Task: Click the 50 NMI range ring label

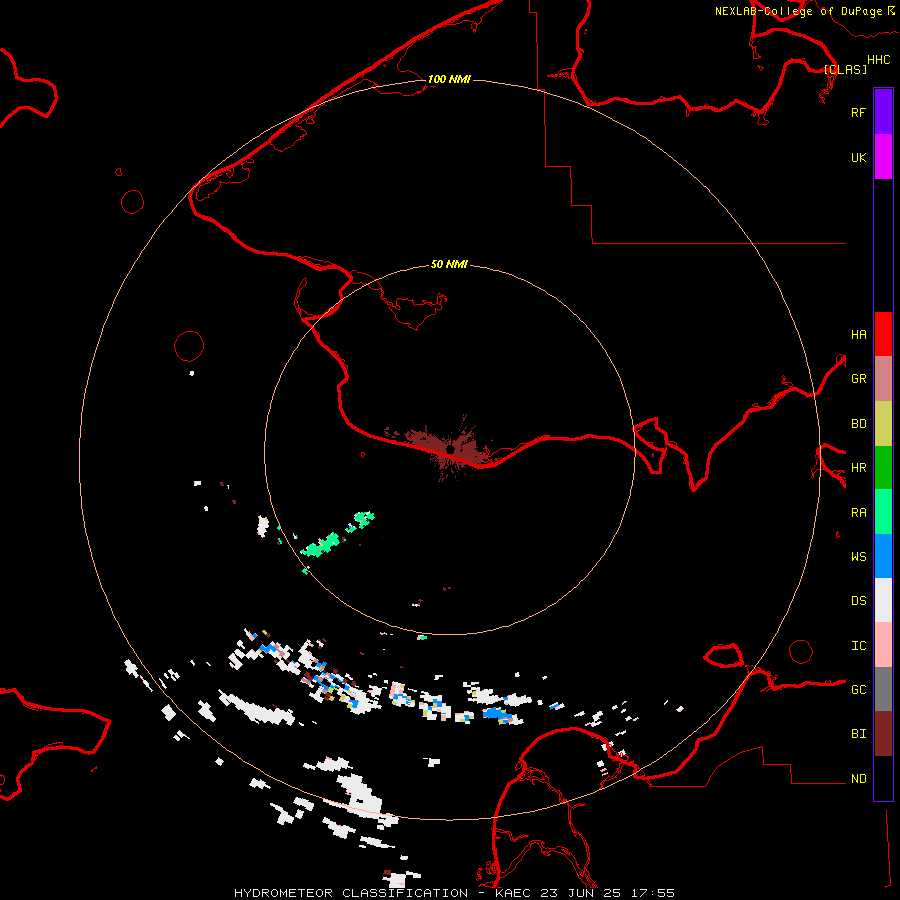Action: coord(449,264)
